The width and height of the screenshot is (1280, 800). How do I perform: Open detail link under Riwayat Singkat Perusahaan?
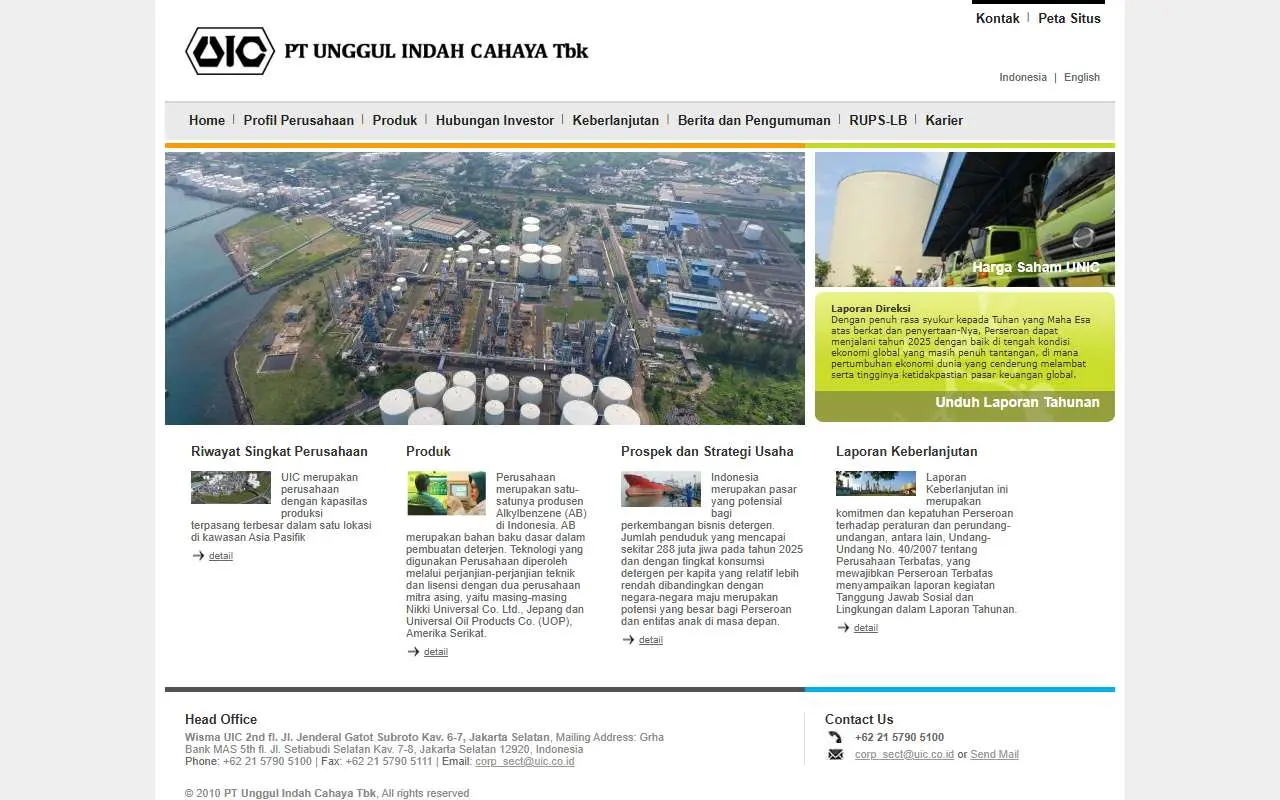pos(221,556)
